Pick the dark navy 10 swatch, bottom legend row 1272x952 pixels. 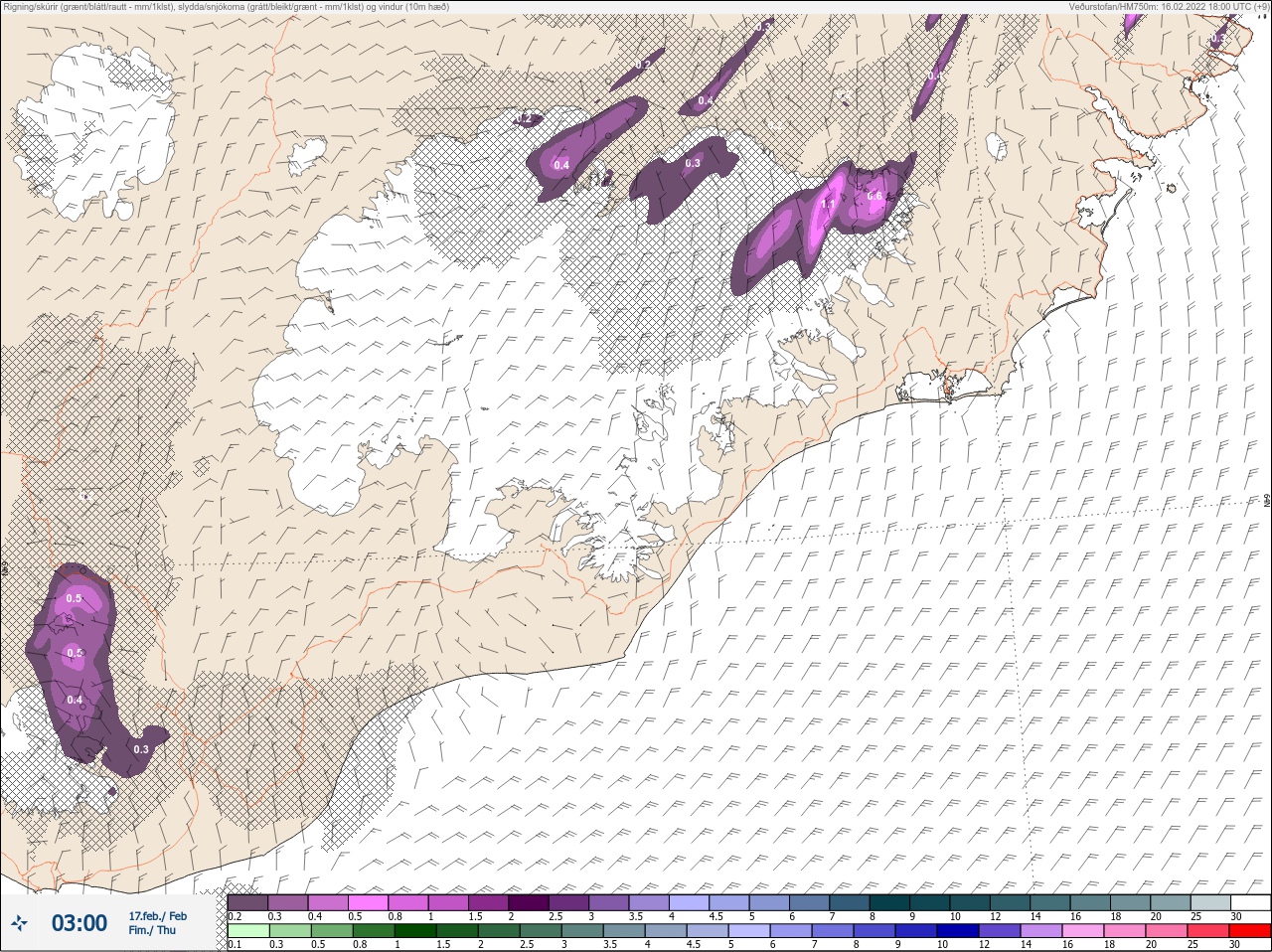click(x=958, y=932)
